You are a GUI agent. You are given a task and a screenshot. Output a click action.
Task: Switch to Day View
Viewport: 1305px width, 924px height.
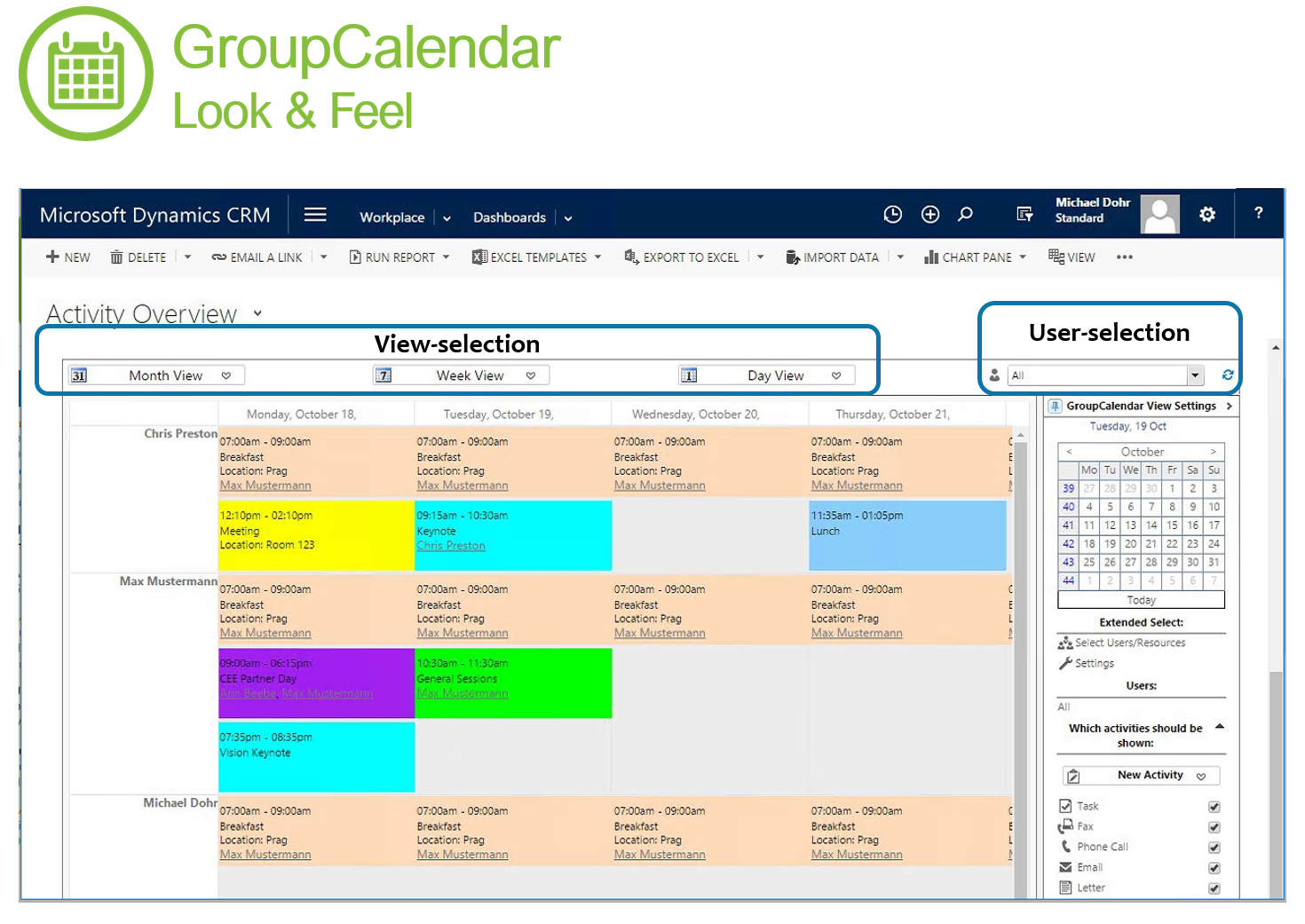(x=766, y=375)
